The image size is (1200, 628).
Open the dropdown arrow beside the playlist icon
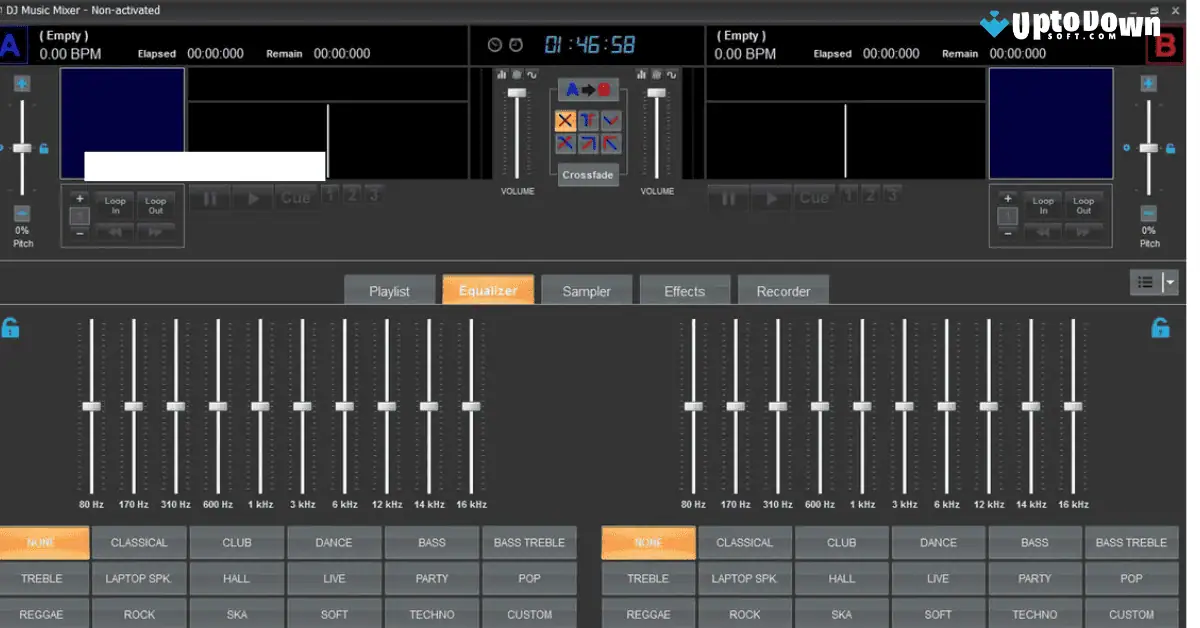point(1172,282)
